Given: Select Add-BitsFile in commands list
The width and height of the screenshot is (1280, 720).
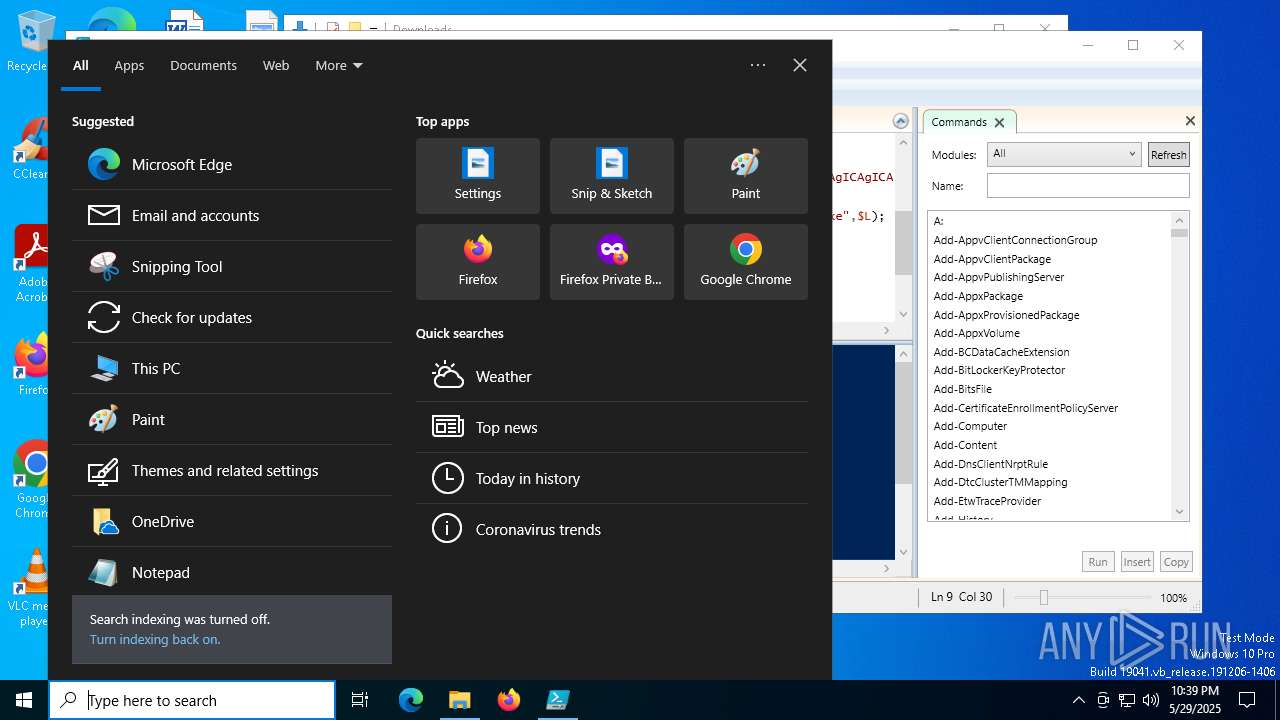Looking at the screenshot, I should pyautogui.click(x=962, y=389).
